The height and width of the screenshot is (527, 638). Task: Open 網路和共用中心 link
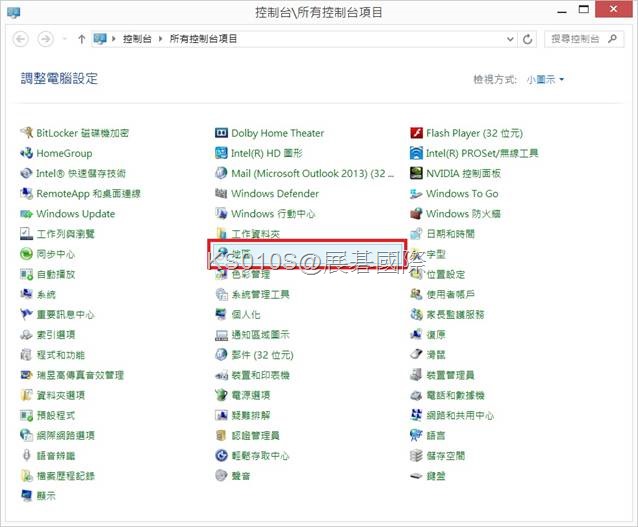tap(460, 415)
